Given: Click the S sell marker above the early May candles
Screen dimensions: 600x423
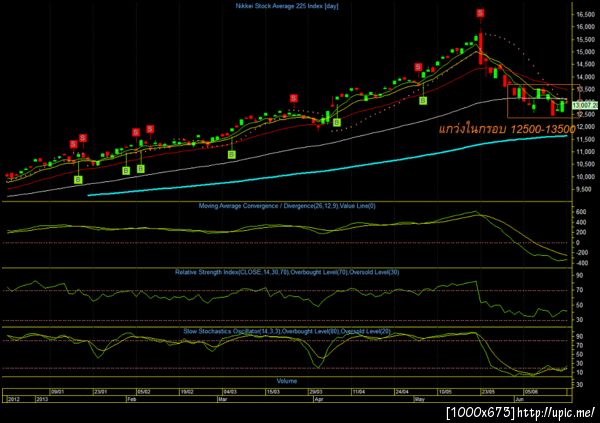Looking at the screenshot, I should tap(418, 67).
